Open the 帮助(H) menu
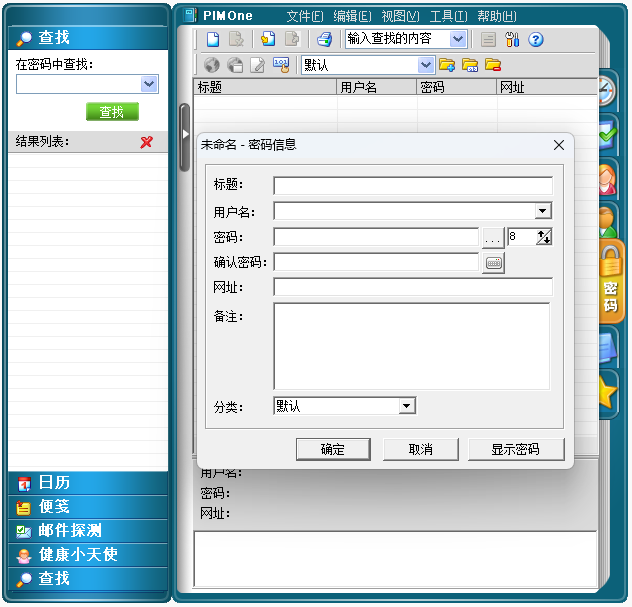 pyautogui.click(x=497, y=16)
